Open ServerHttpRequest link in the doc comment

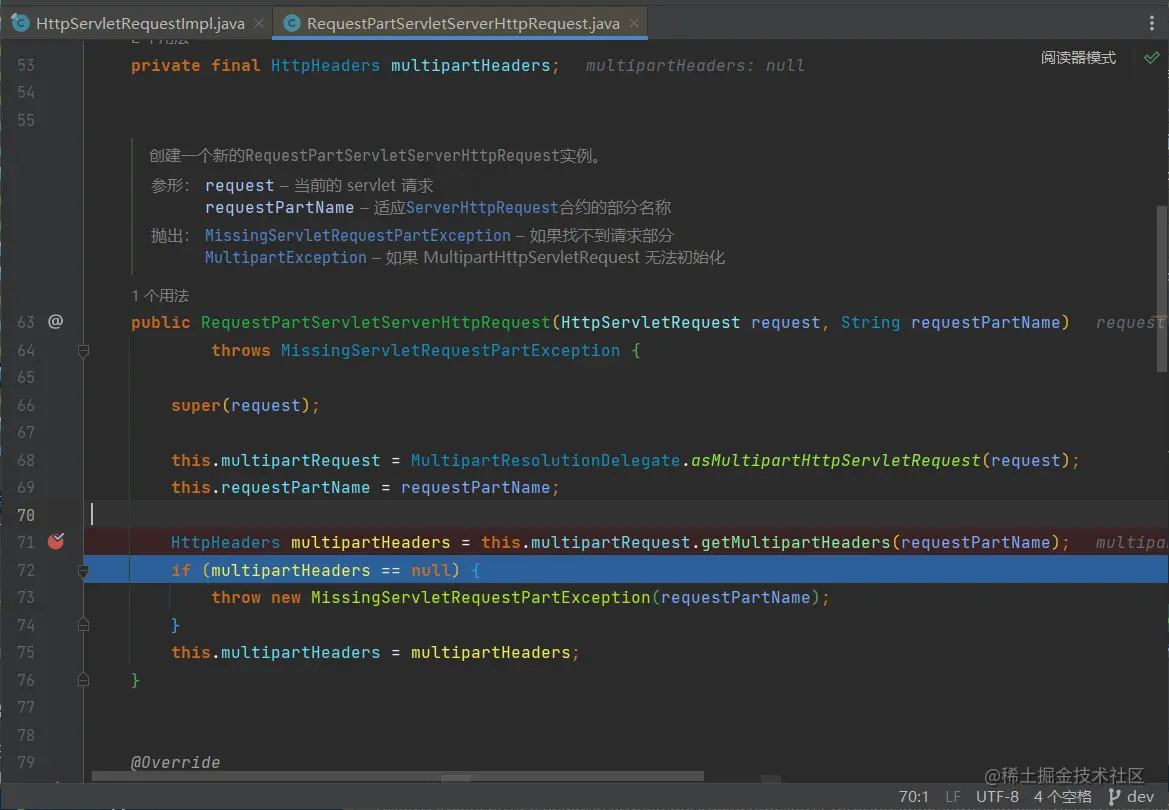[482, 207]
